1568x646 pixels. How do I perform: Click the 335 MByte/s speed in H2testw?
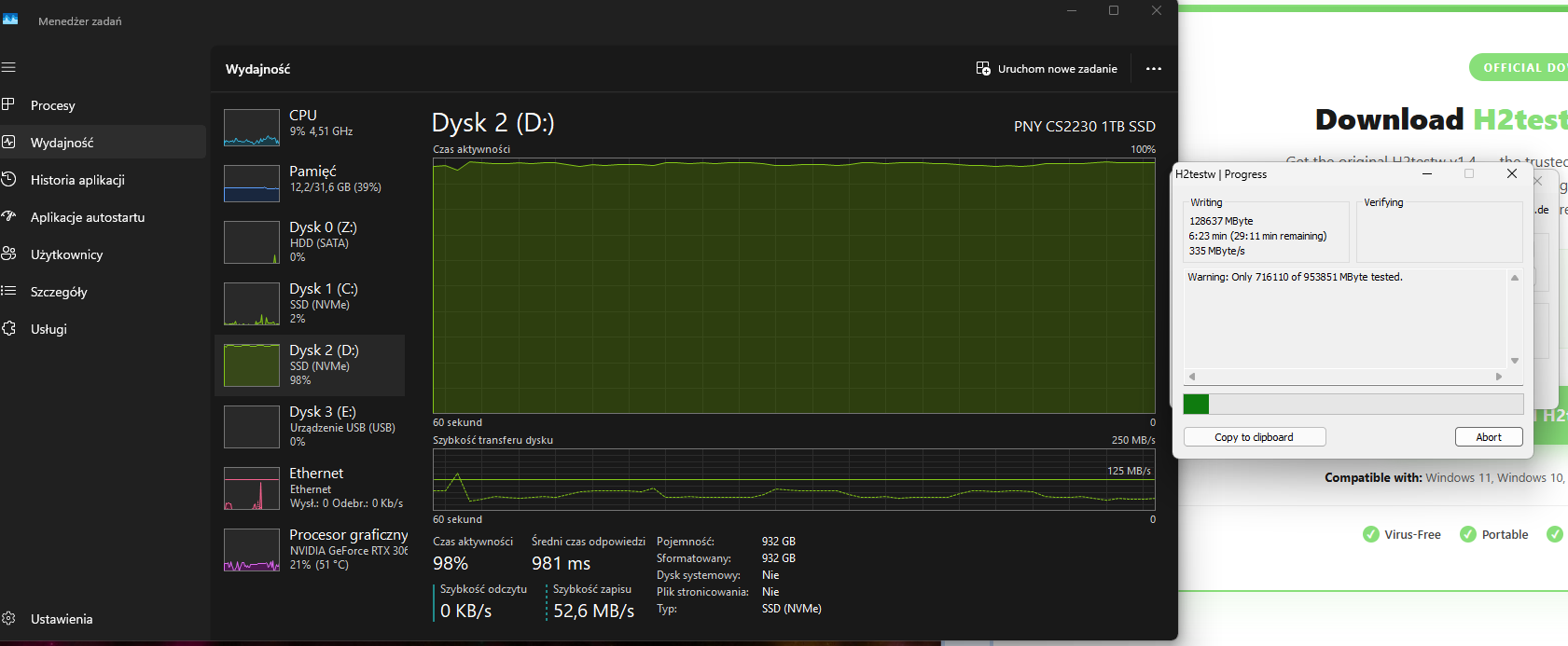[x=1216, y=251]
